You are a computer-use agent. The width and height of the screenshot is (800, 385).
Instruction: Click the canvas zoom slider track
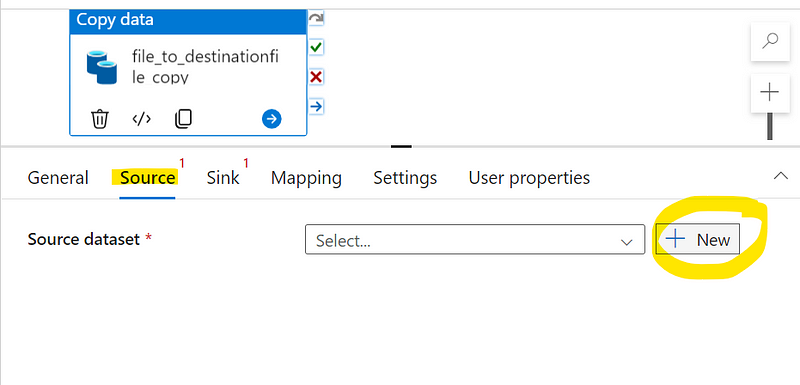[x=769, y=126]
